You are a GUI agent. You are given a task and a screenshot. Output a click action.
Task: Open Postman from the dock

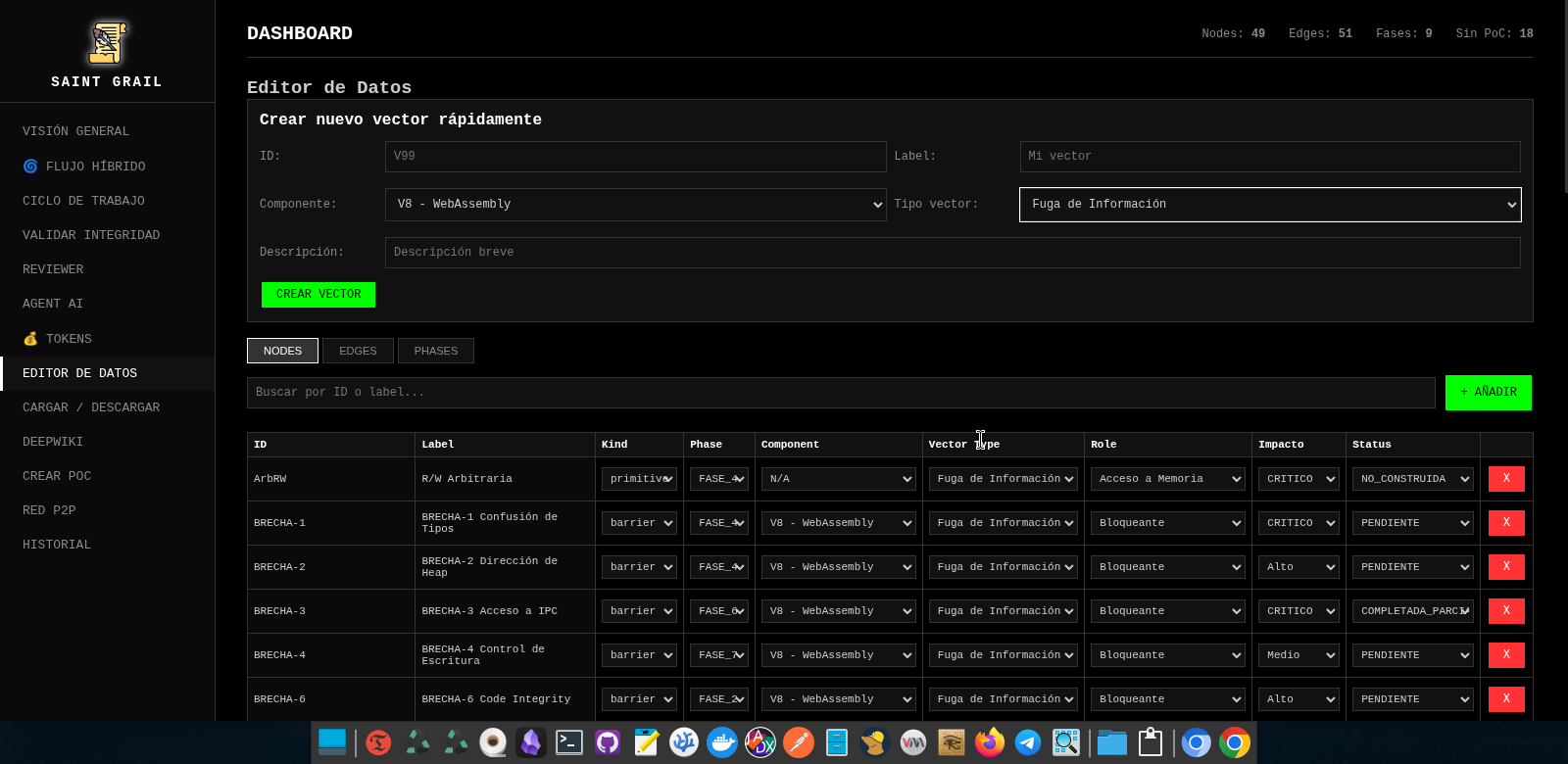coord(799,743)
